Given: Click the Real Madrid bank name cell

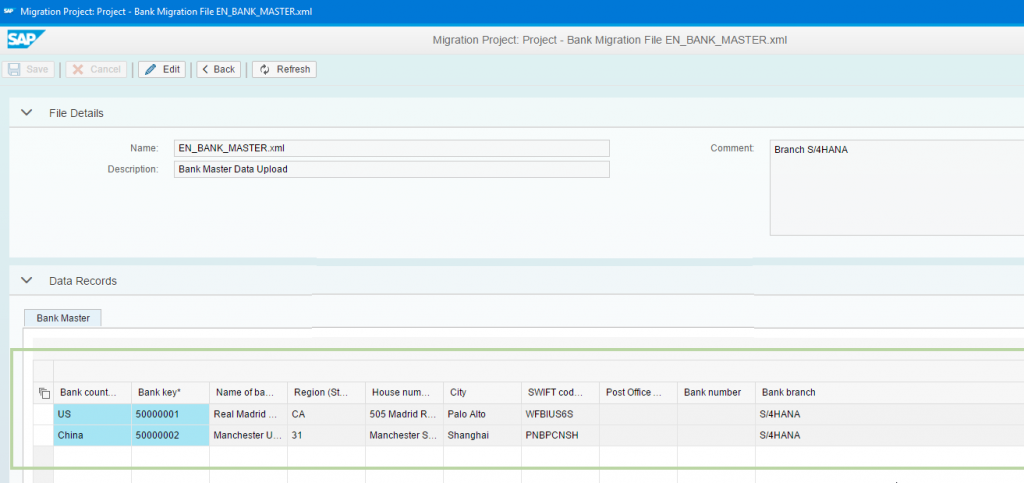Looking at the screenshot, I should click(x=248, y=414).
